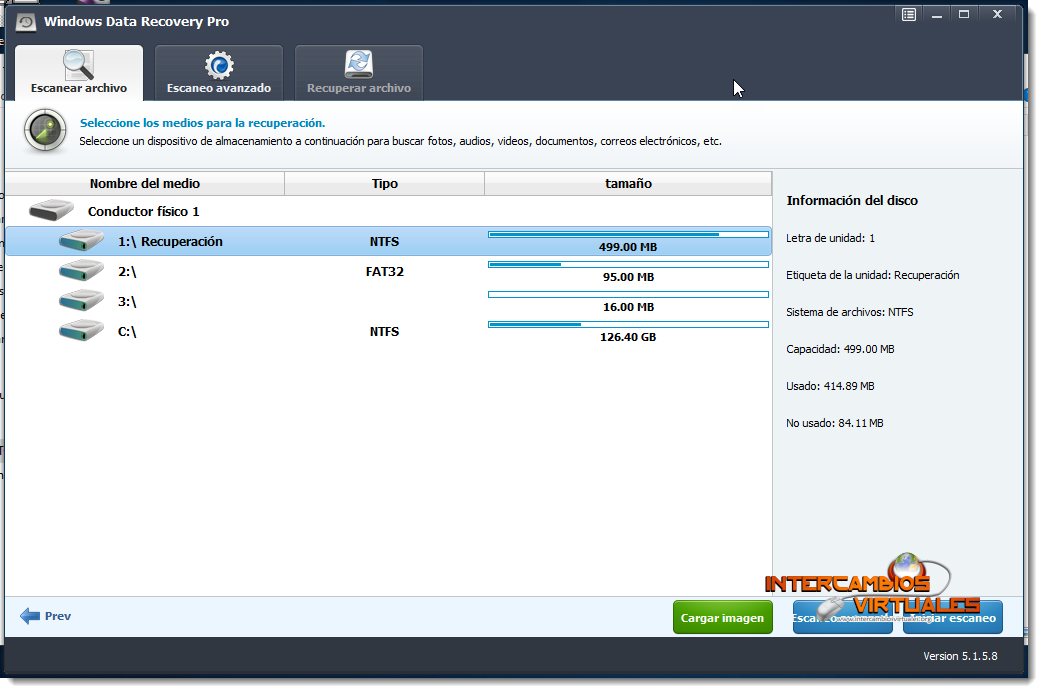
Task: Open the list menu icon in title bar
Action: 909,15
